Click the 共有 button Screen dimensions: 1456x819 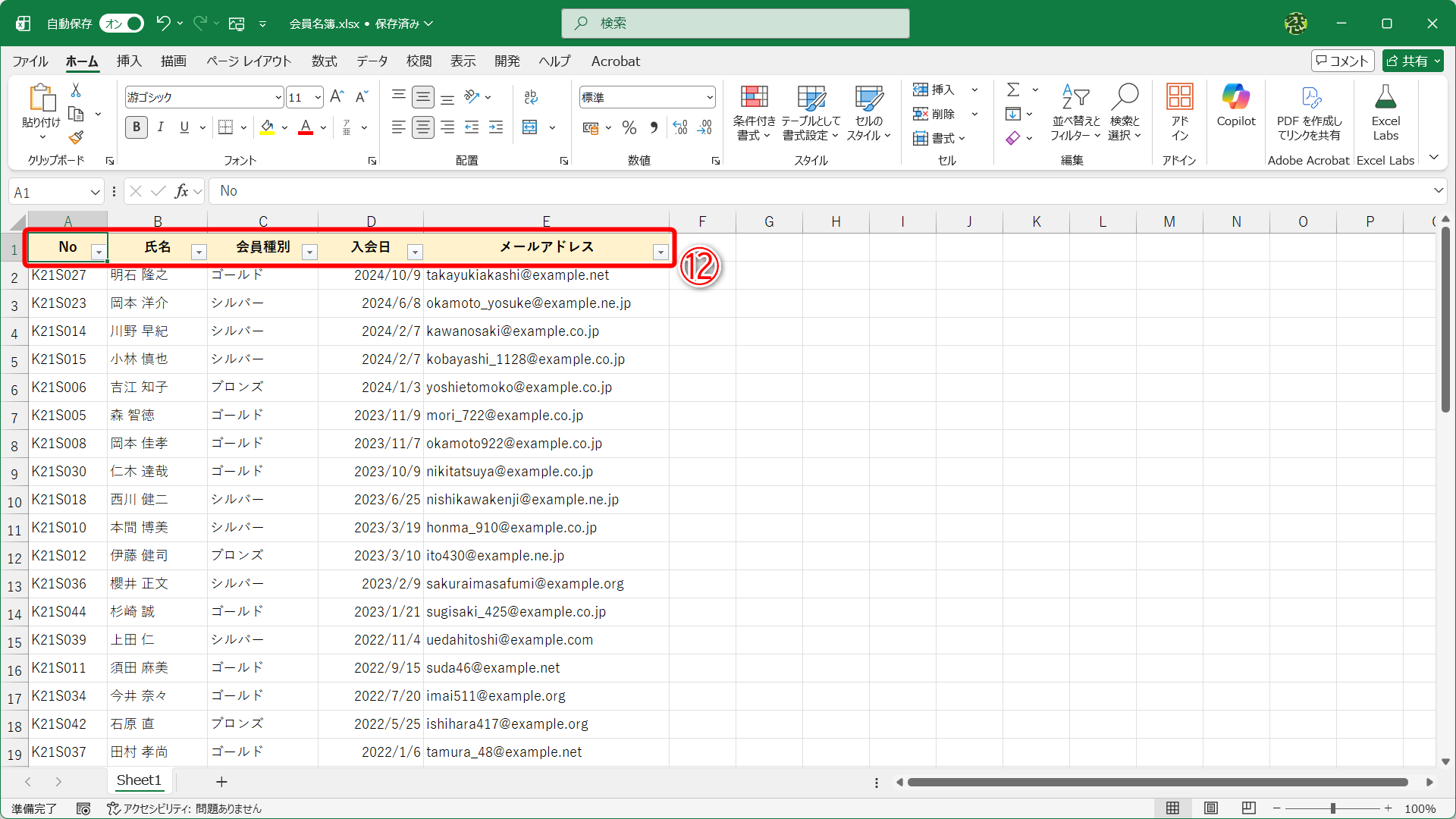click(x=1411, y=61)
